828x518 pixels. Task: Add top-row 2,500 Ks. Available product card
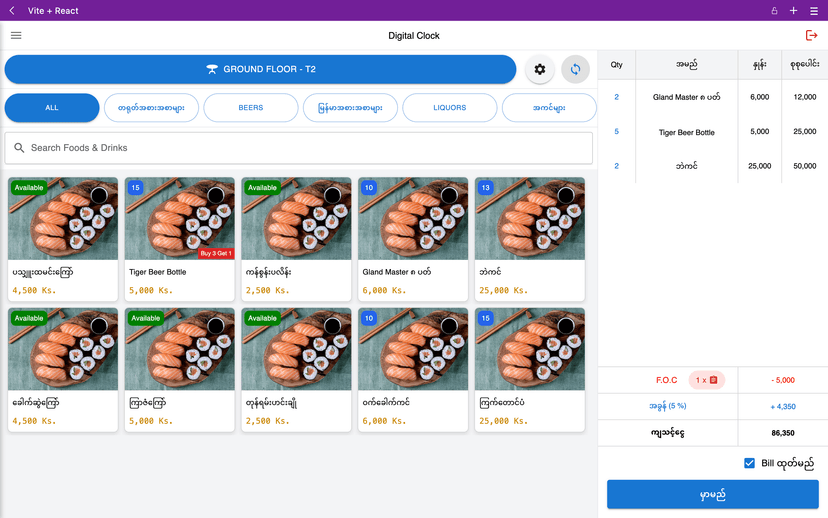296,239
